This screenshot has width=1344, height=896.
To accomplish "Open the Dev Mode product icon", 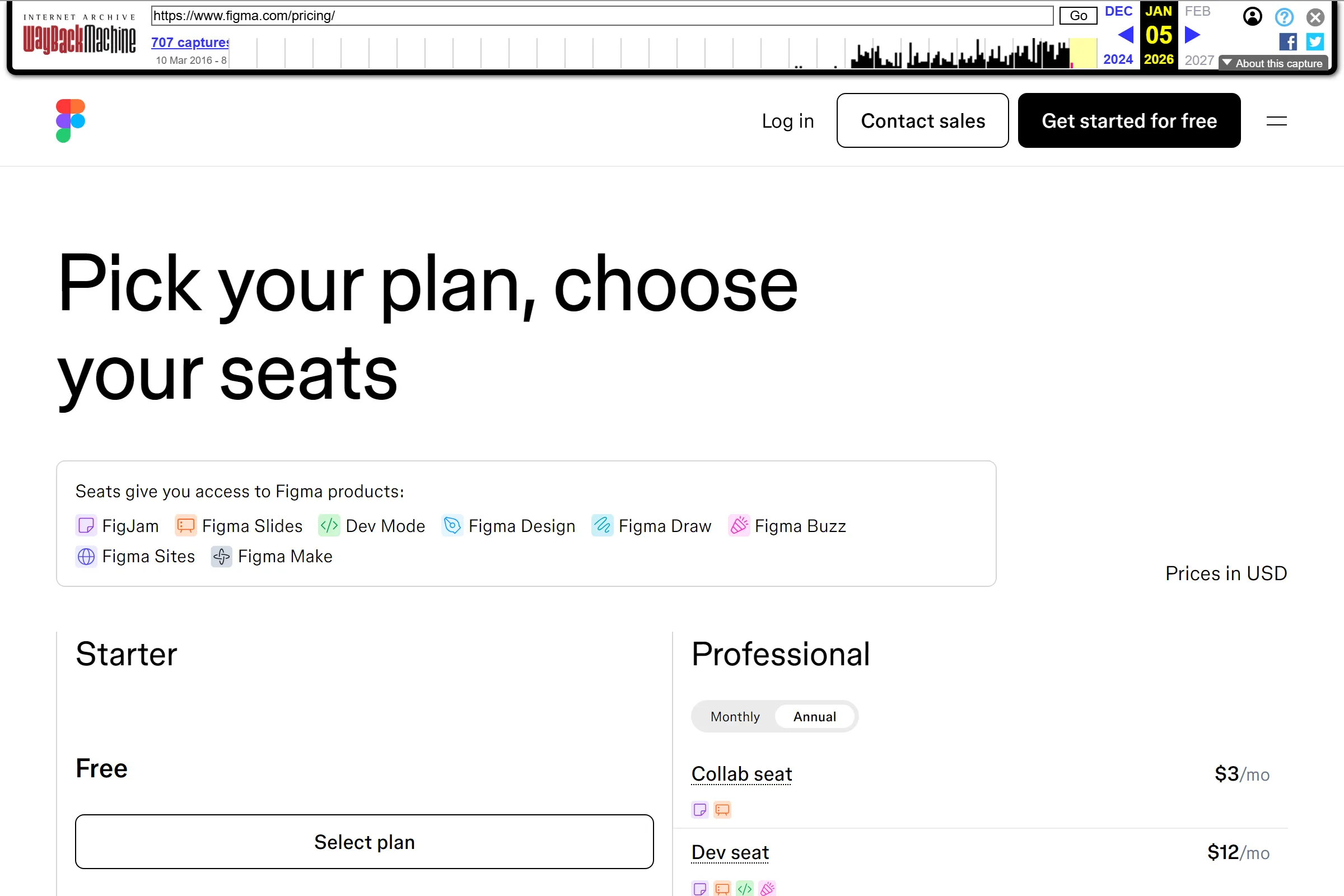I will tap(329, 525).
